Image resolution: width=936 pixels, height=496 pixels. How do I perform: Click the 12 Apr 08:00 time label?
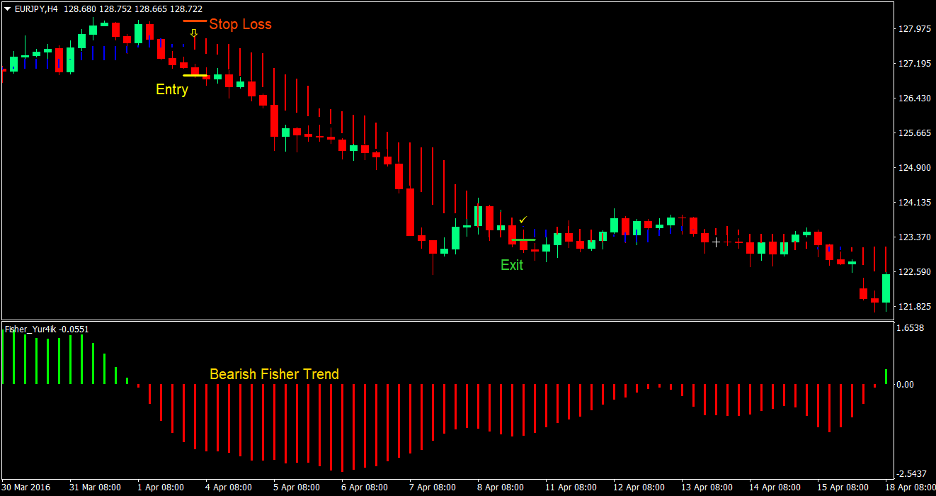point(639,486)
